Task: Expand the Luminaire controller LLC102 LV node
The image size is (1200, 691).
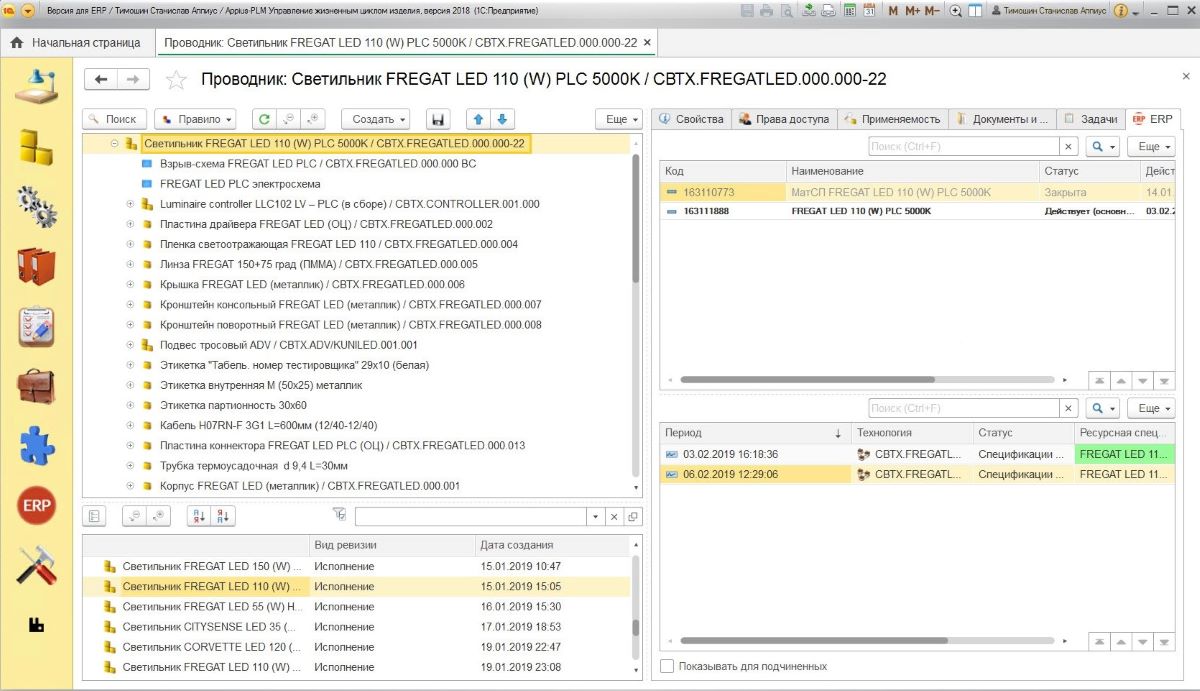Action: (130, 204)
